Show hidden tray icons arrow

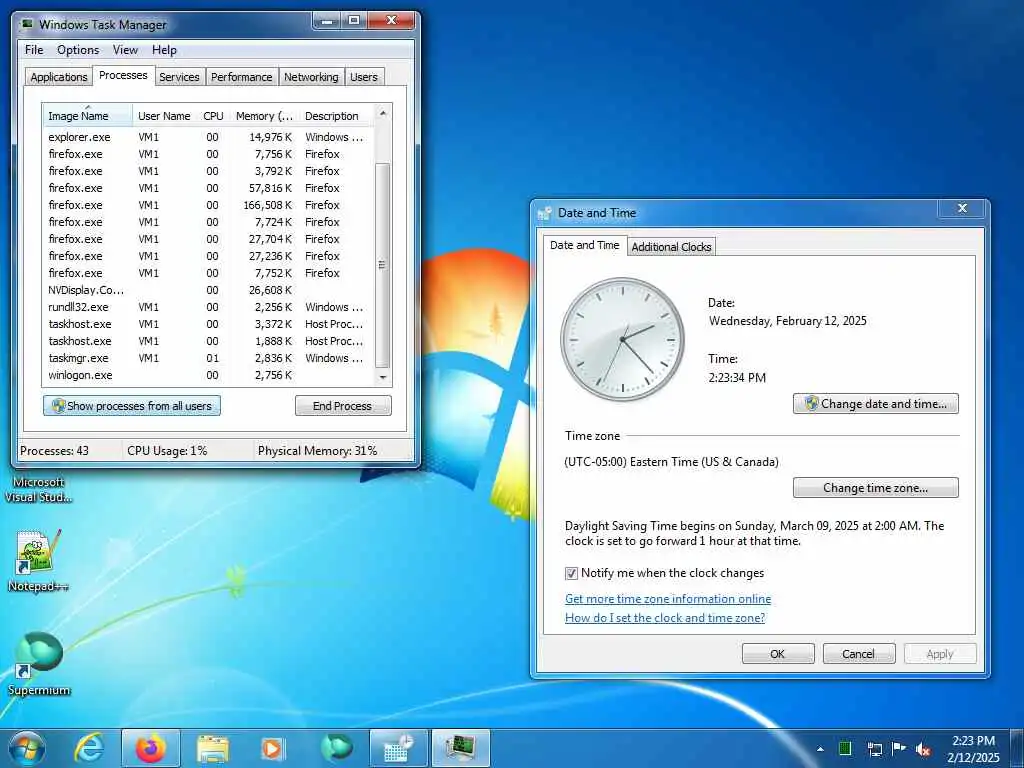(820, 749)
